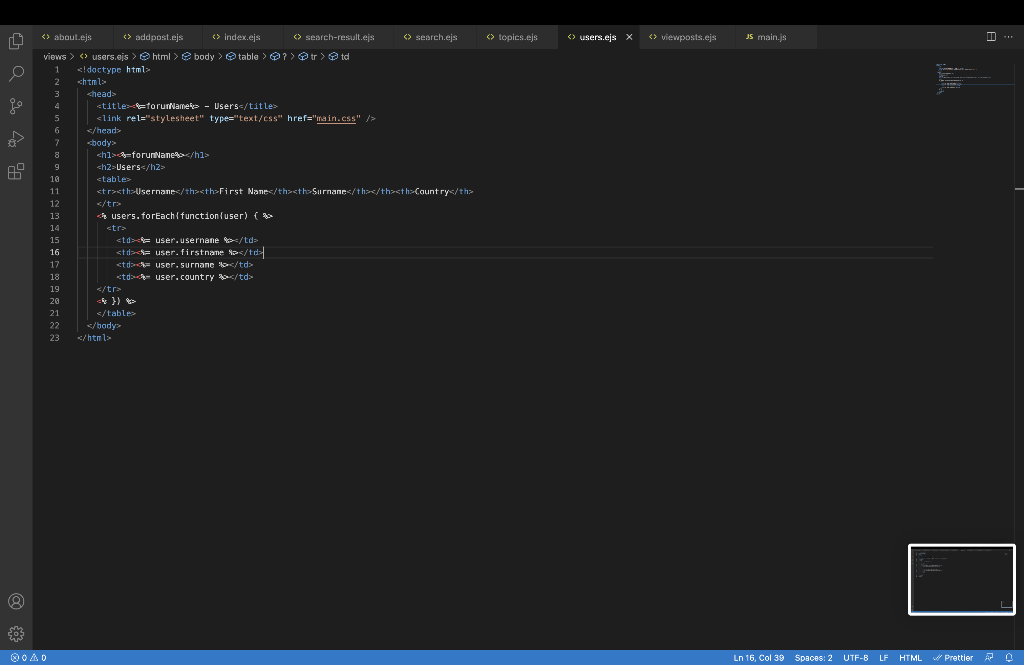Screen dimensions: 1024x665
Task: Select the users.ejs tab
Action: click(597, 37)
